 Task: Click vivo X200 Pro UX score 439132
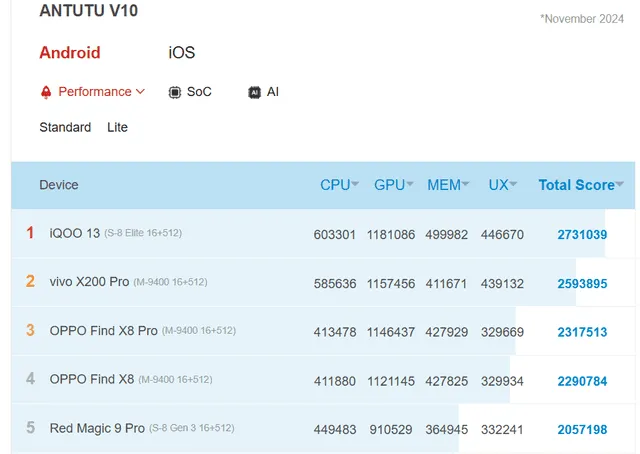tap(502, 284)
